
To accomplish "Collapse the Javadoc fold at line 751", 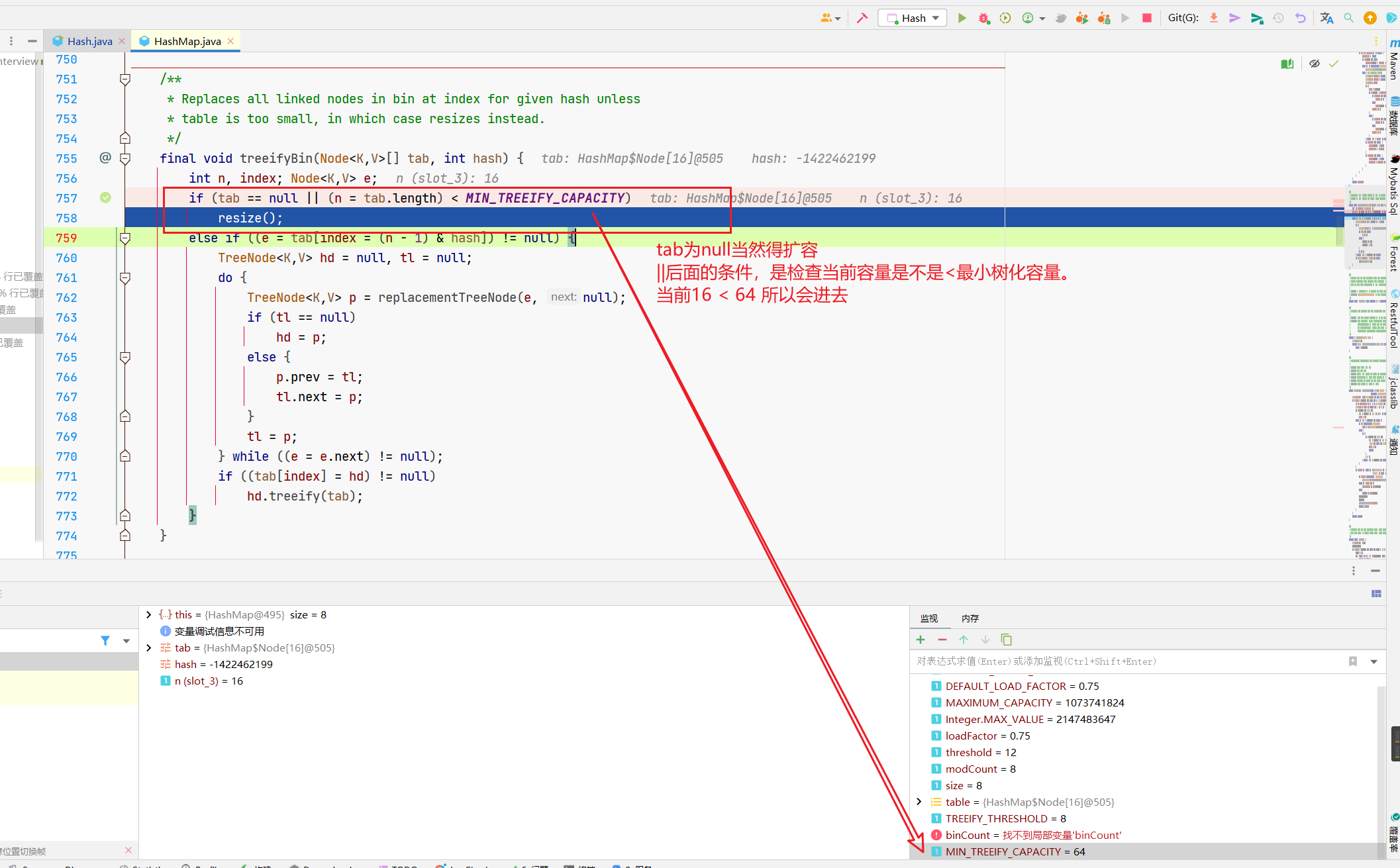I will tap(125, 79).
